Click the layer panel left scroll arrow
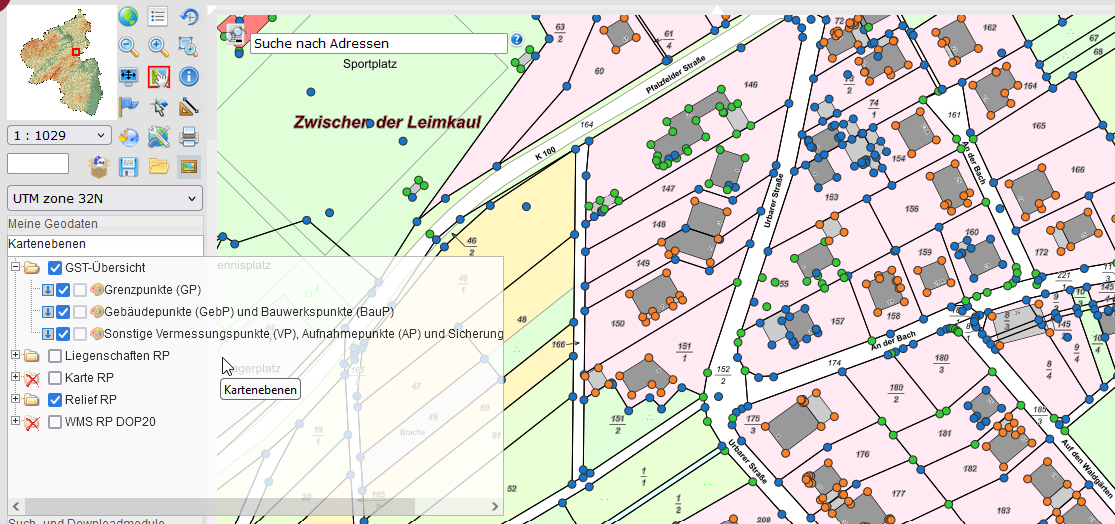1115x524 pixels. click(x=14, y=506)
